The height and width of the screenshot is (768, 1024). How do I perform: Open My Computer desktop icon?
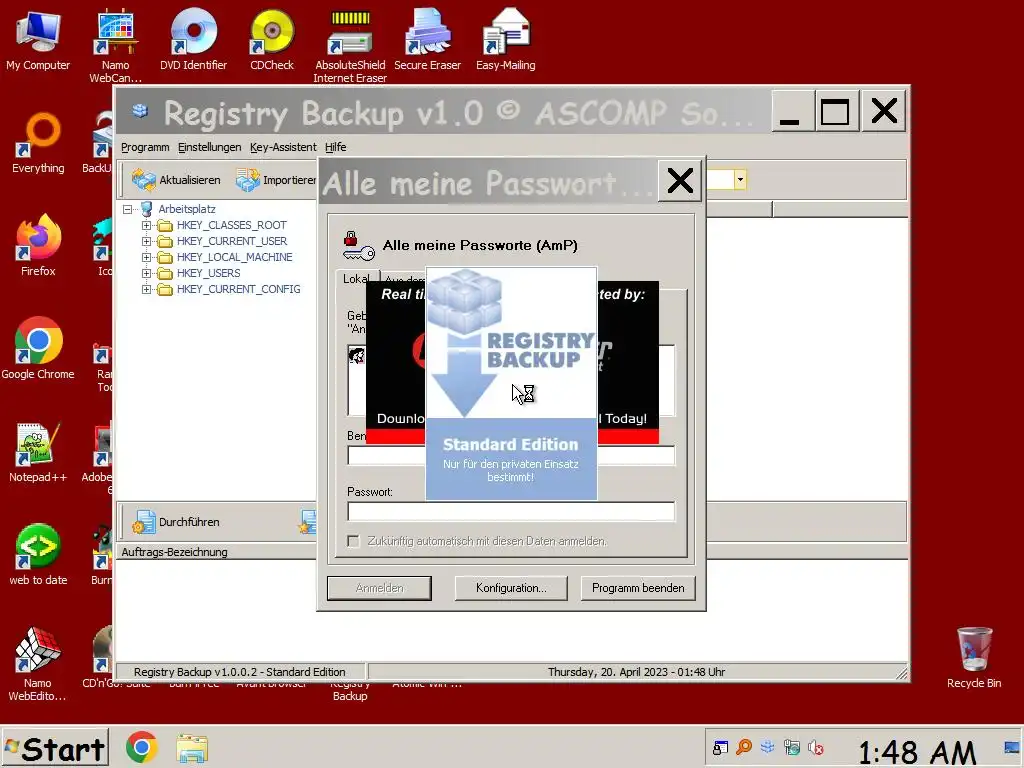[x=38, y=39]
